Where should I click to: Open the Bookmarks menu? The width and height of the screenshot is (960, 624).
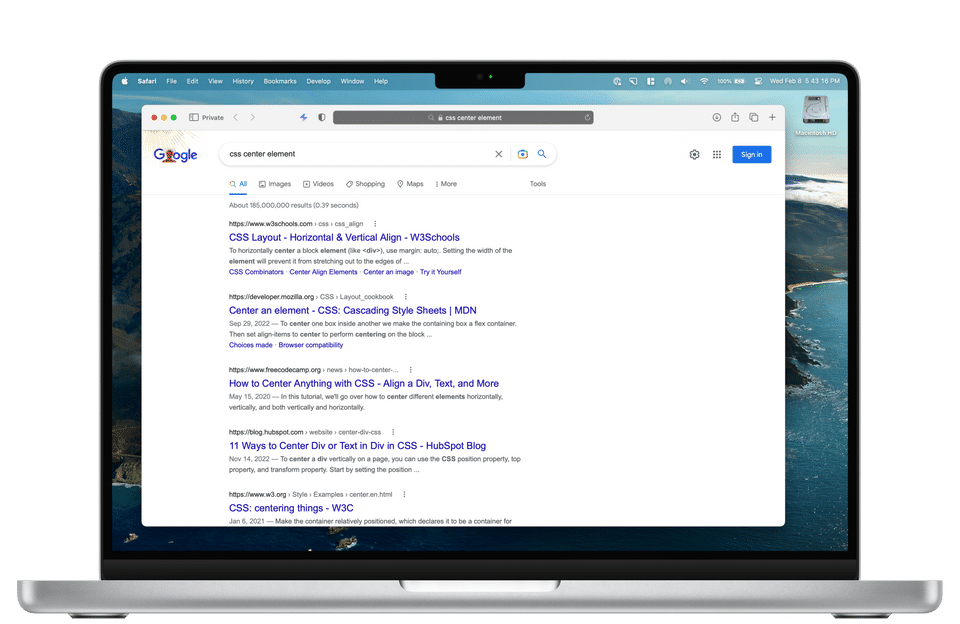tap(280, 81)
